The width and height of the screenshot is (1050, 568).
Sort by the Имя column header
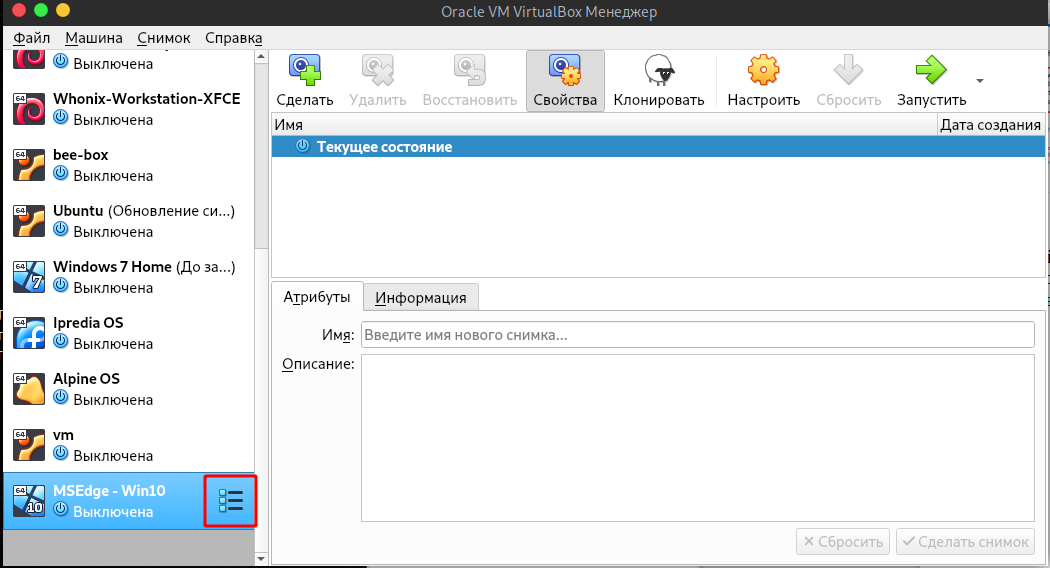tap(604, 125)
